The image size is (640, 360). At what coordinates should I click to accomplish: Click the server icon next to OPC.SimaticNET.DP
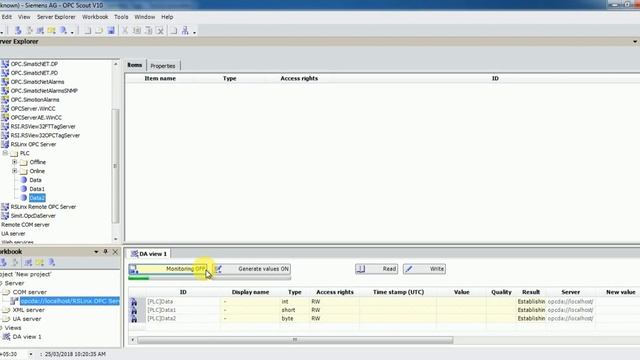[x=5, y=64]
